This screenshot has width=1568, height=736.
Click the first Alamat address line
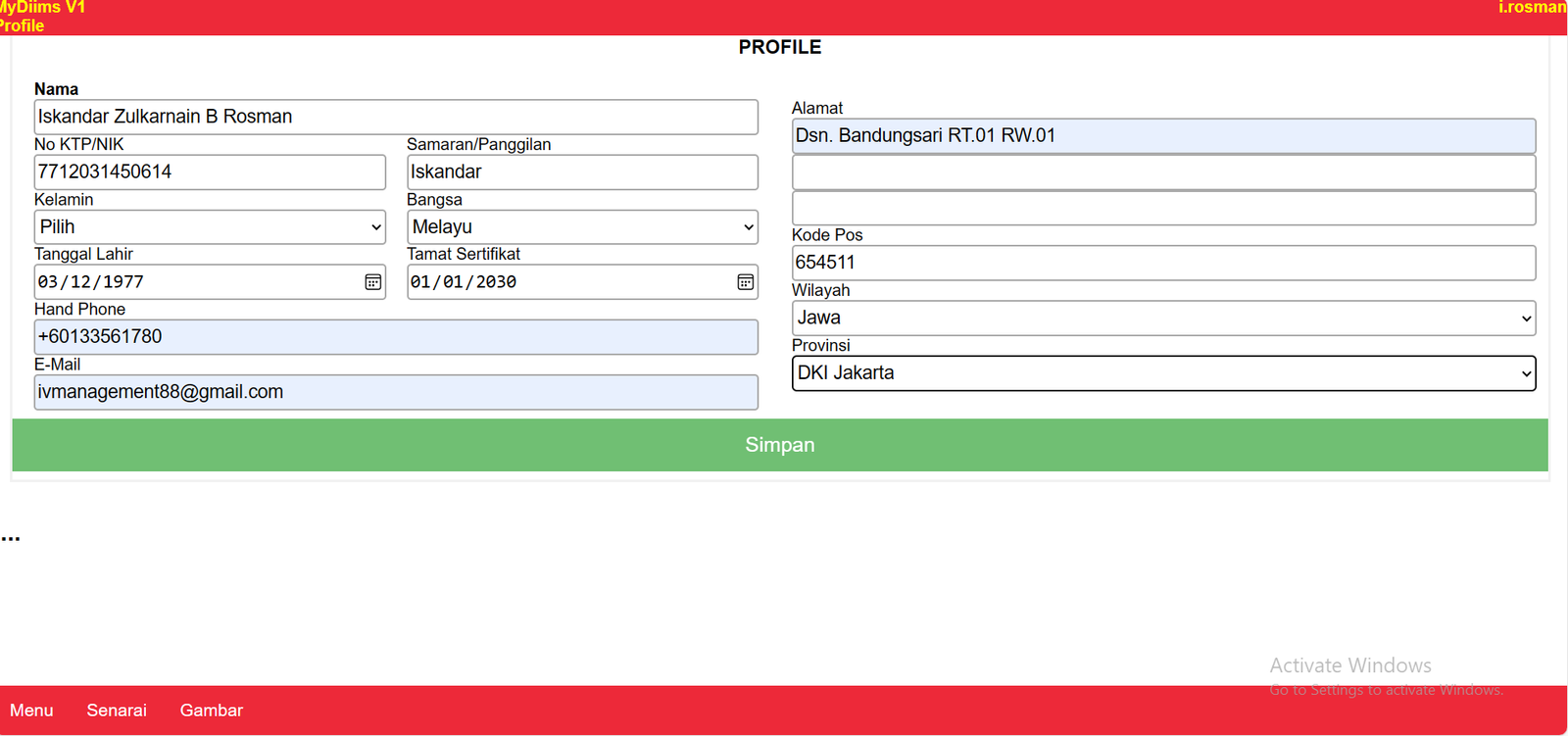(1163, 136)
